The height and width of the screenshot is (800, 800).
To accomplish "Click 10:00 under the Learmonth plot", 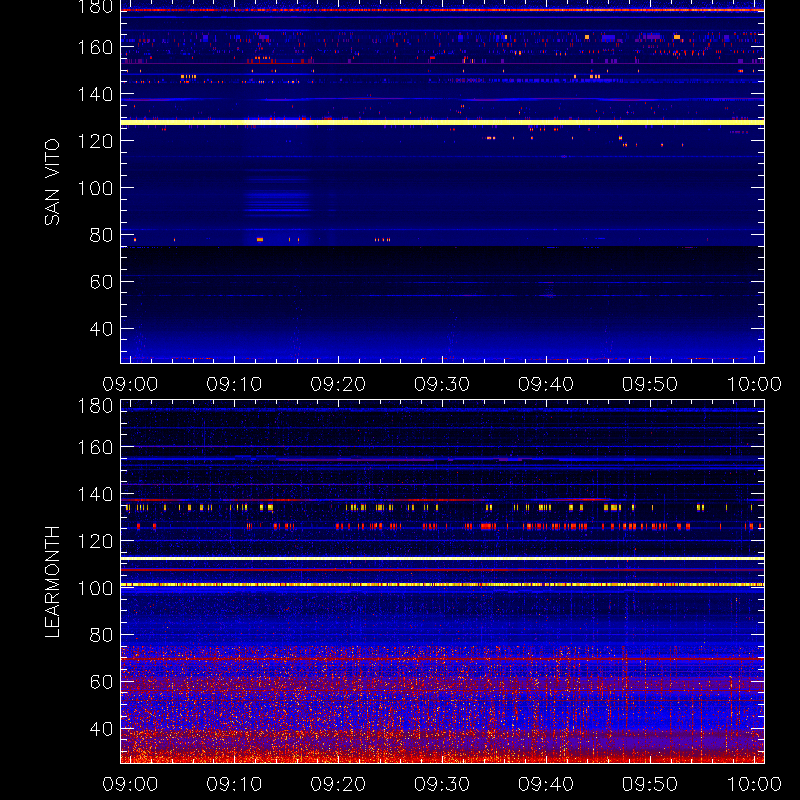I will (754, 784).
